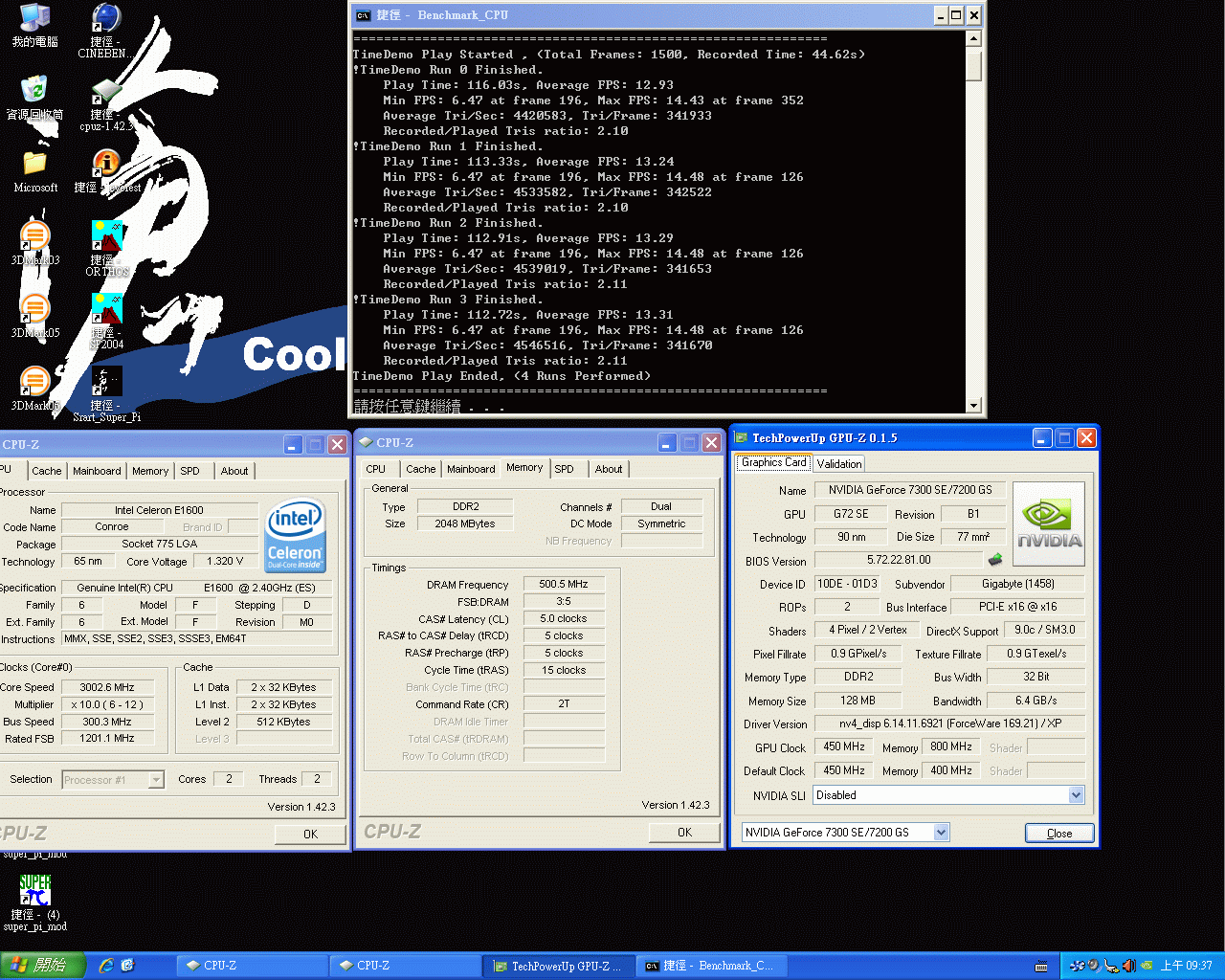Open the 3DMark06 desktop icon

pos(34,383)
